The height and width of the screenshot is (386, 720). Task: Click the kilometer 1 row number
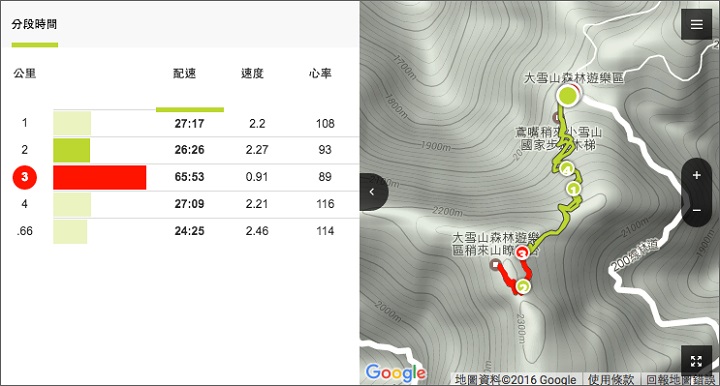(x=24, y=123)
